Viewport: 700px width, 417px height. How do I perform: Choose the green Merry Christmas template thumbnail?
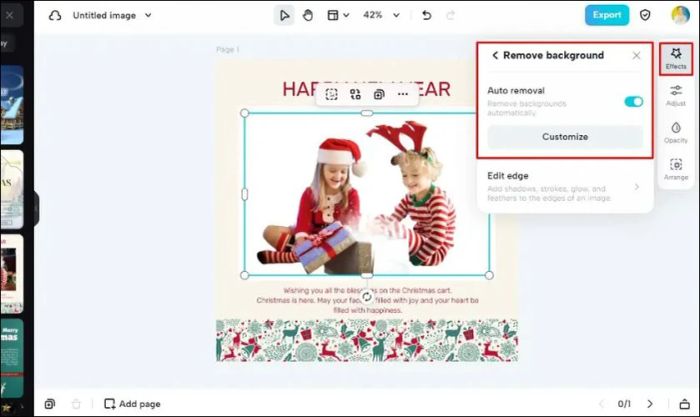click(x=12, y=358)
